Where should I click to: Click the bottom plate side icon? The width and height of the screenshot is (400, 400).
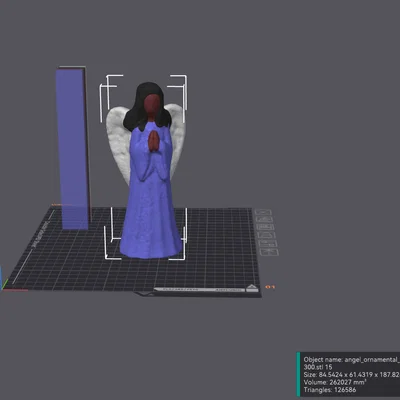[x=269, y=252]
